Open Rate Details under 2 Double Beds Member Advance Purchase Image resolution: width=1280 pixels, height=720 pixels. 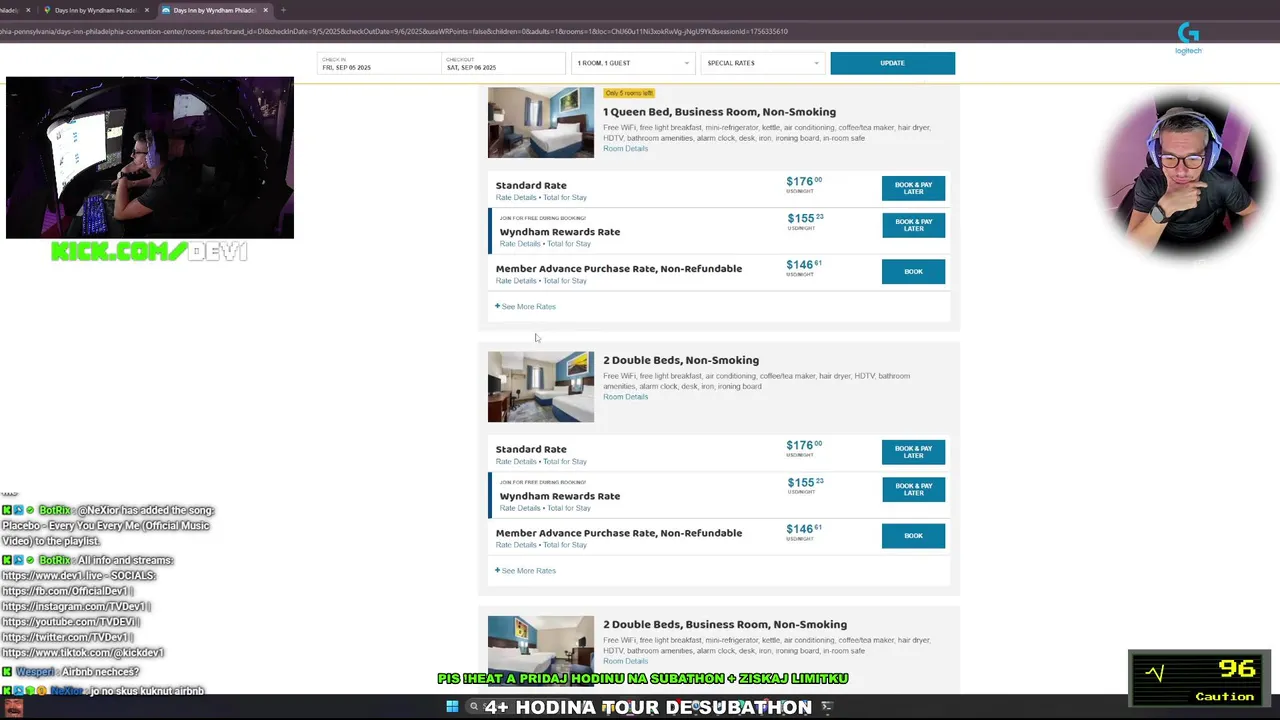coord(516,545)
